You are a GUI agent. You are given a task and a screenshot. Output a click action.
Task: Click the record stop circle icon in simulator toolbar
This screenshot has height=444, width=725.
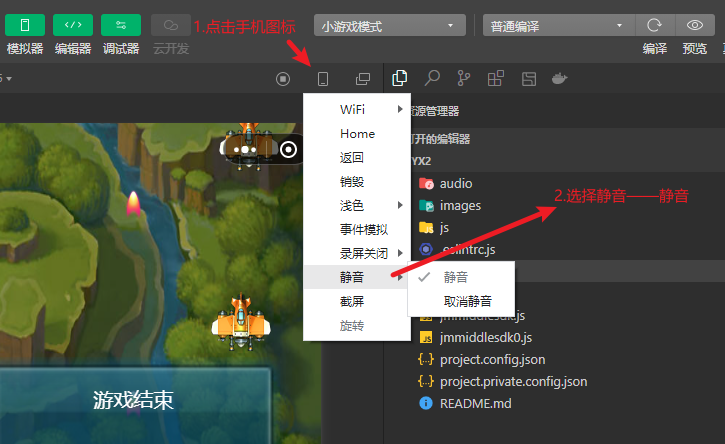pos(283,79)
